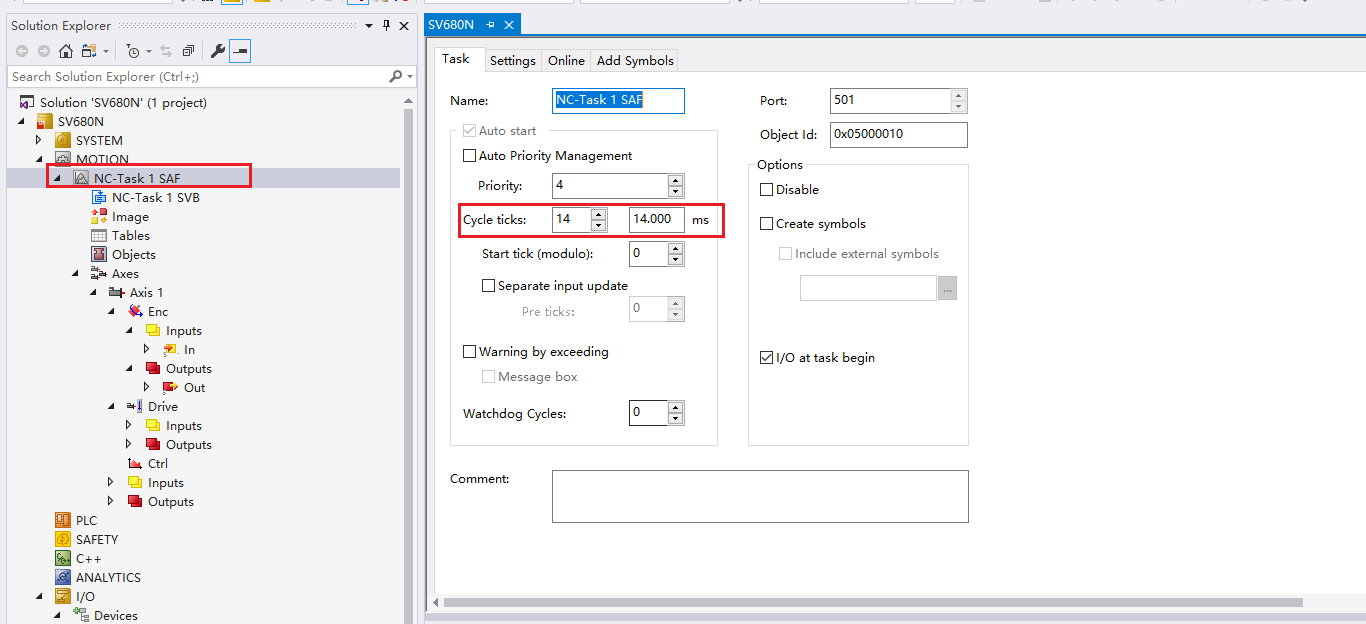Click the Comment text box
Screen dimensions: 1366x624
point(760,496)
